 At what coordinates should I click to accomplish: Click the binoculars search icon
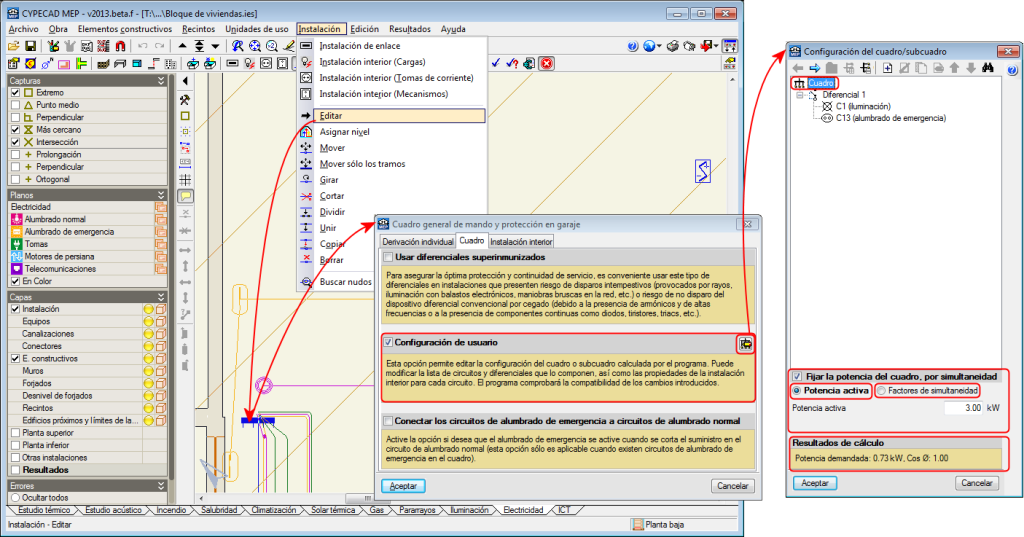(987, 68)
